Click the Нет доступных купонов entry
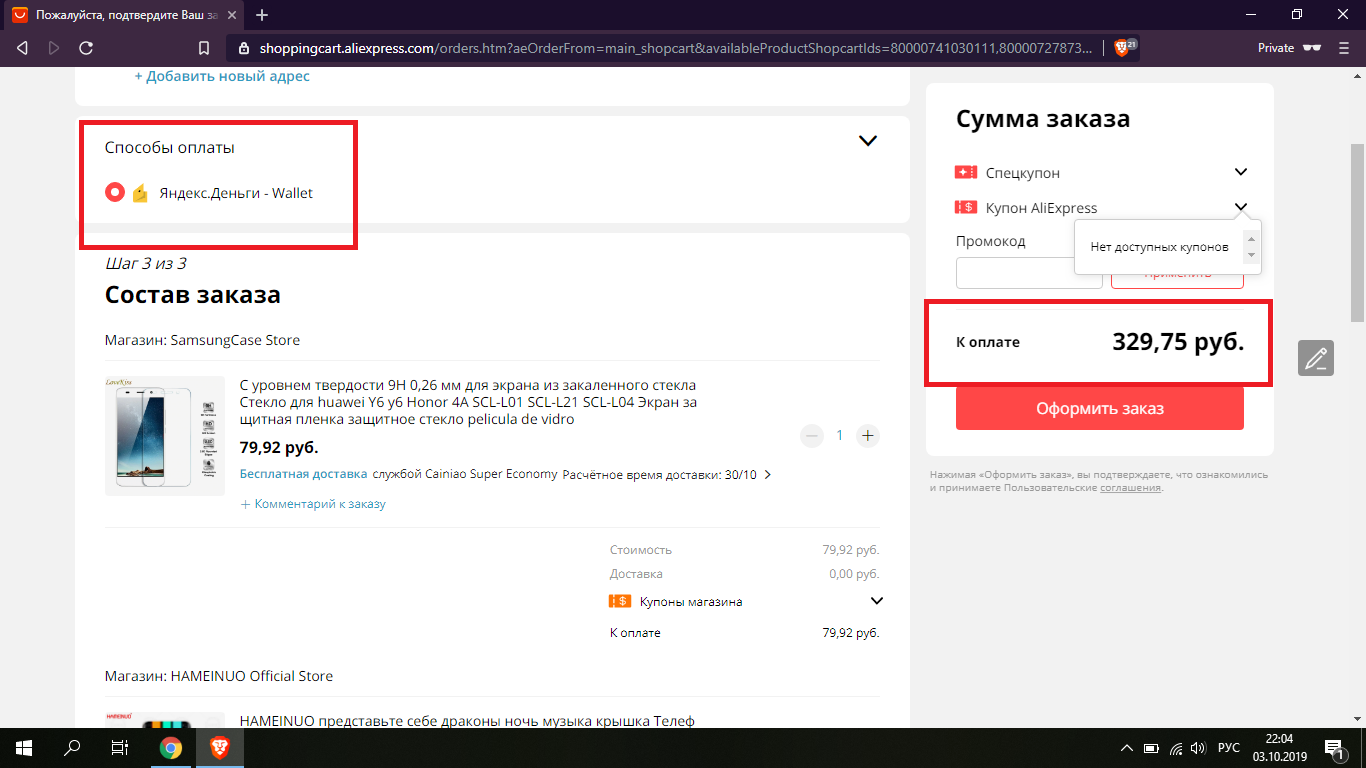 click(x=1159, y=247)
